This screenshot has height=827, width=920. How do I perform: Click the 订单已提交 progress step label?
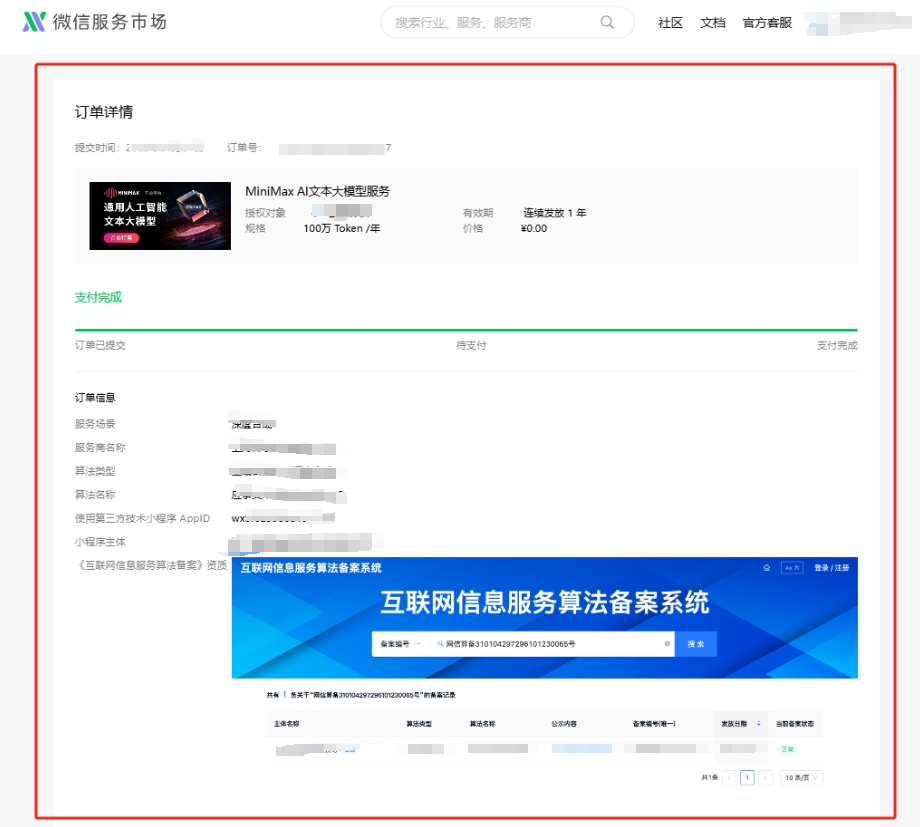[x=100, y=345]
